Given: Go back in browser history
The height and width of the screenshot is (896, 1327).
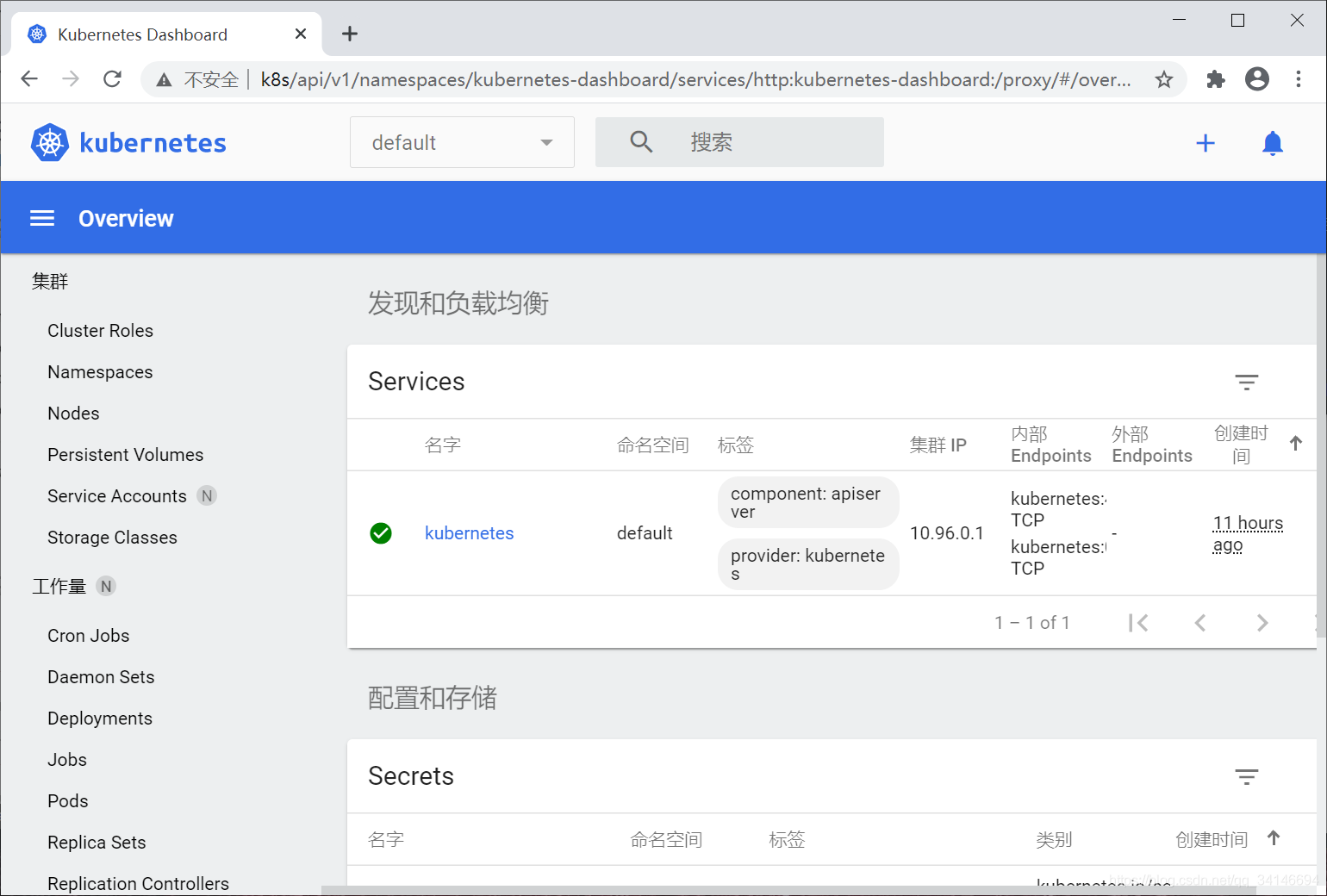Looking at the screenshot, I should point(29,79).
